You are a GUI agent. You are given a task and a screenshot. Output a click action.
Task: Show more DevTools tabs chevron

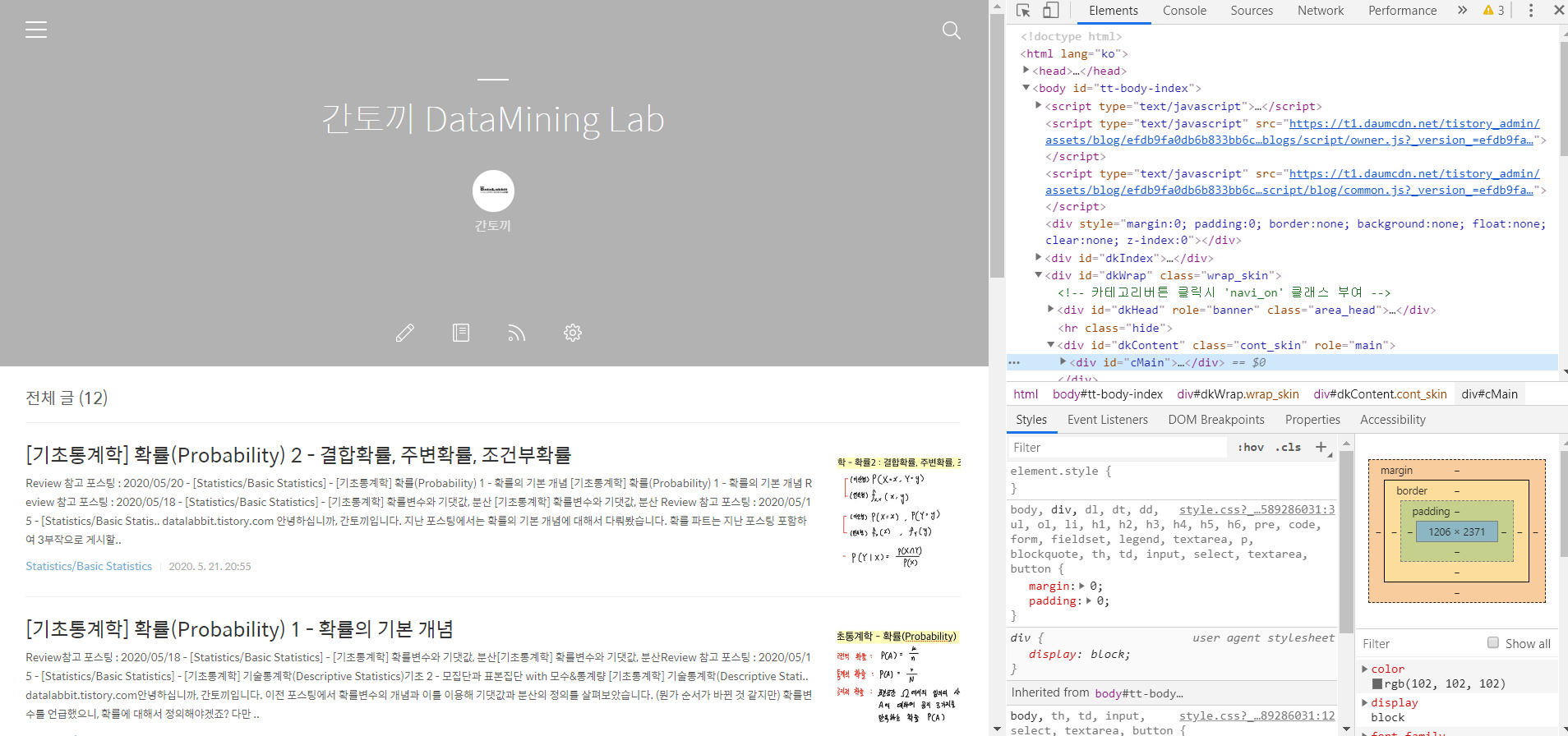[1462, 11]
